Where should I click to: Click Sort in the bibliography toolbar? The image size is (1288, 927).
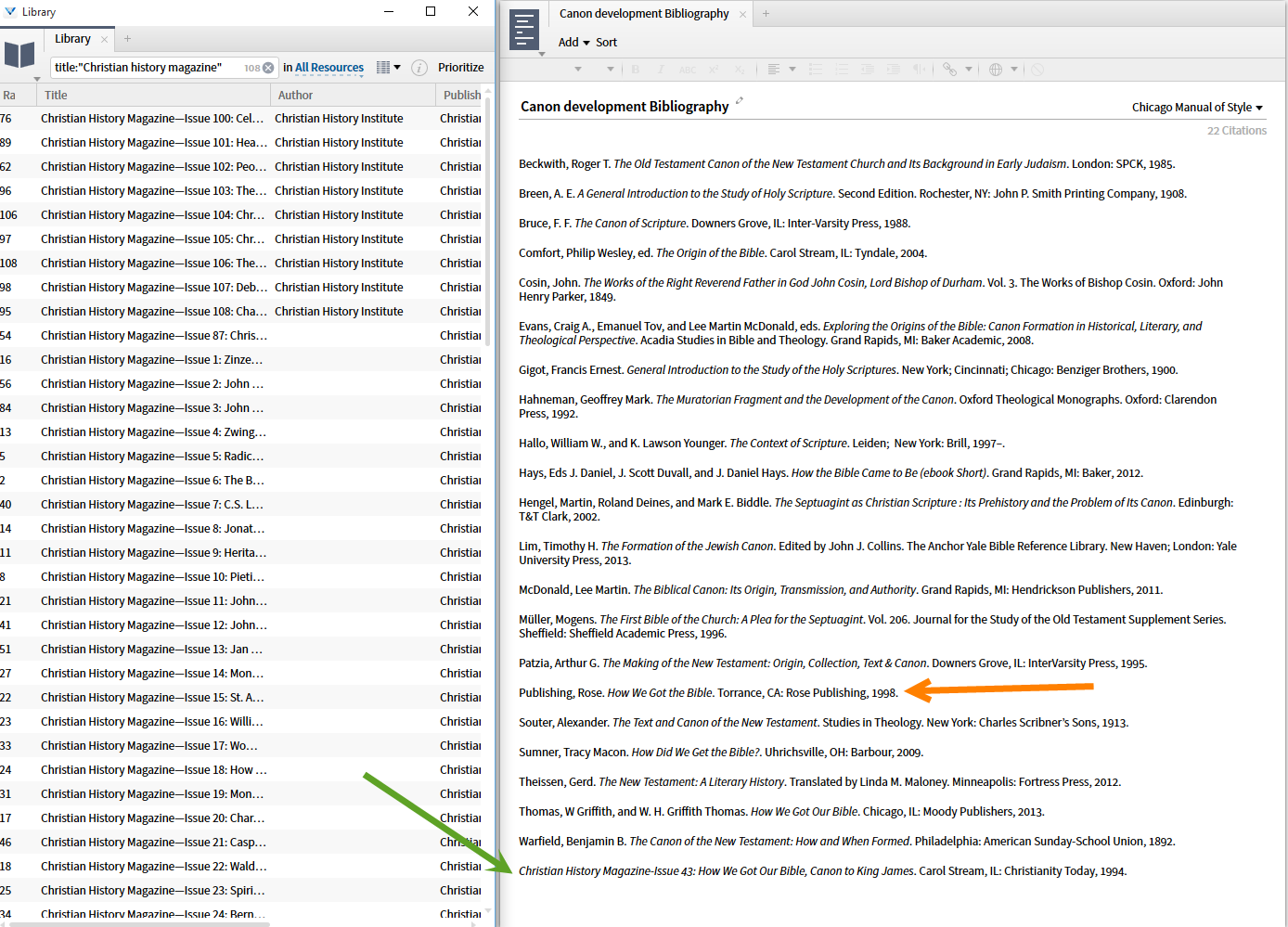(x=606, y=43)
